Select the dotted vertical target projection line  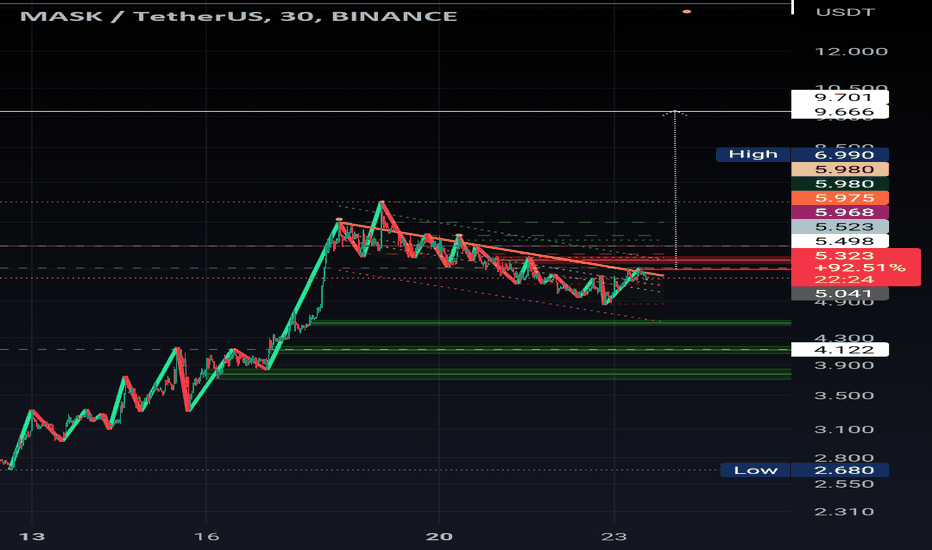pyautogui.click(x=675, y=190)
